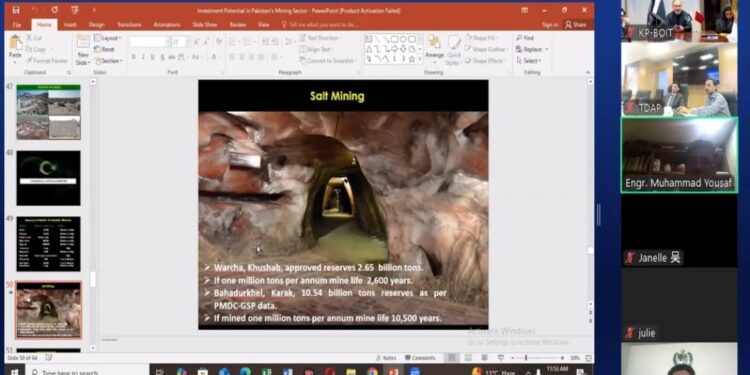
Task: Click the Chrome icon in taskbar
Action: coord(373,371)
